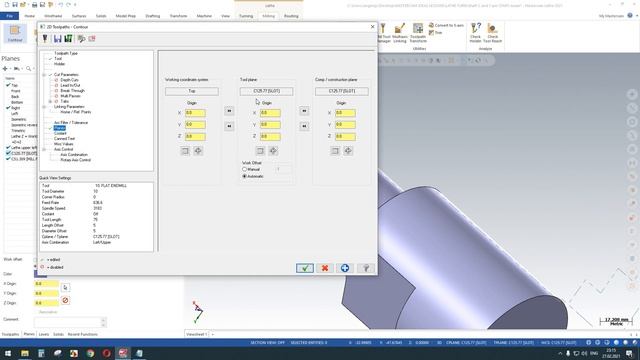
Task: Click the Tool plane Z origin field
Action: click(x=270, y=136)
